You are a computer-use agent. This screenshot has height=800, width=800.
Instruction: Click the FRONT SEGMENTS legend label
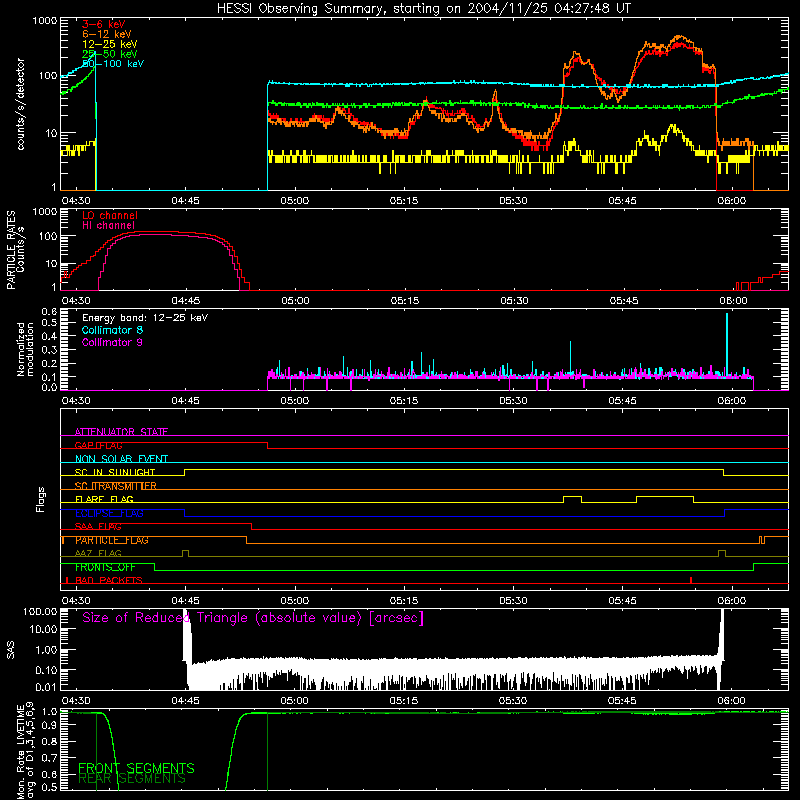coord(136,768)
